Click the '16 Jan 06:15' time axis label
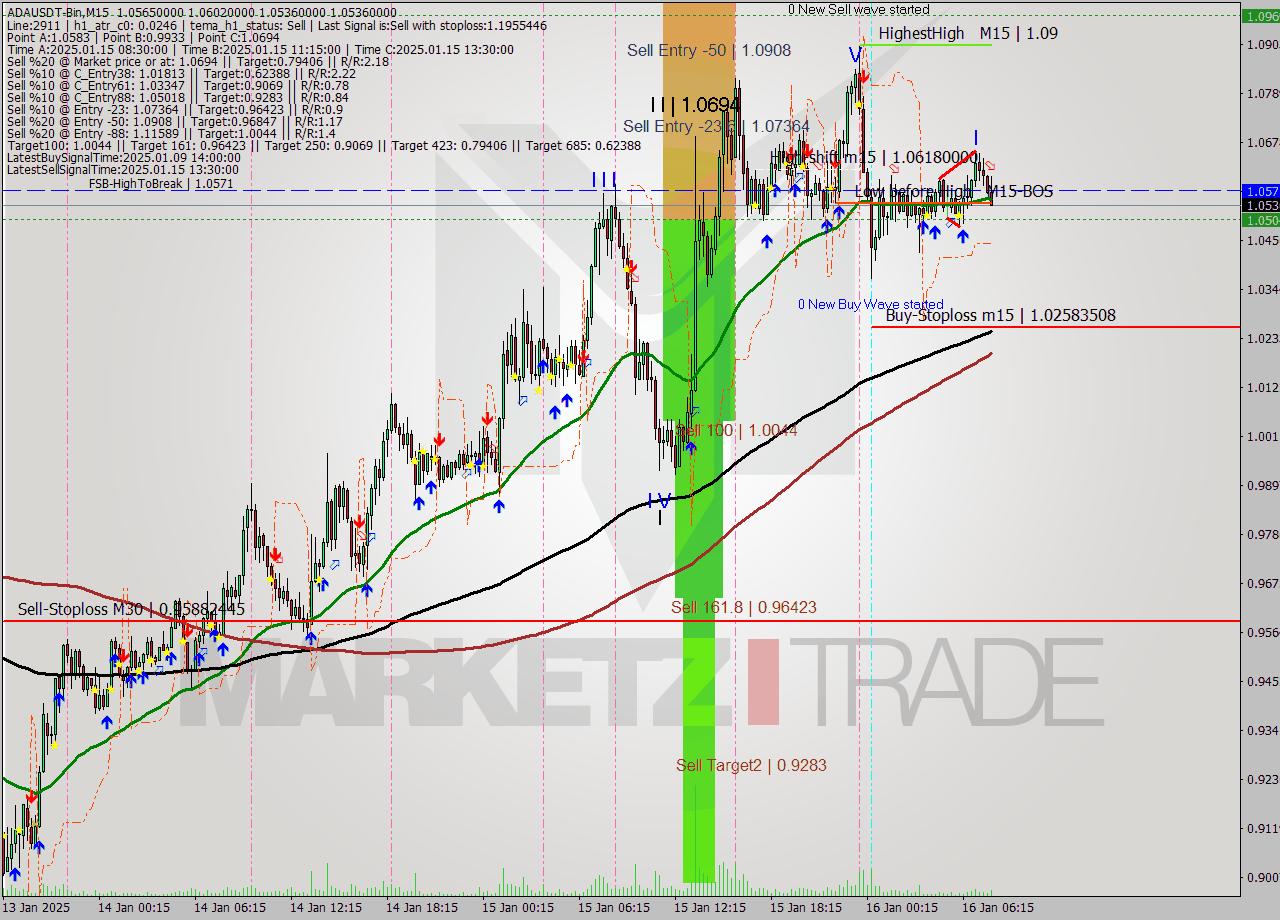This screenshot has width=1280, height=920. (x=997, y=908)
